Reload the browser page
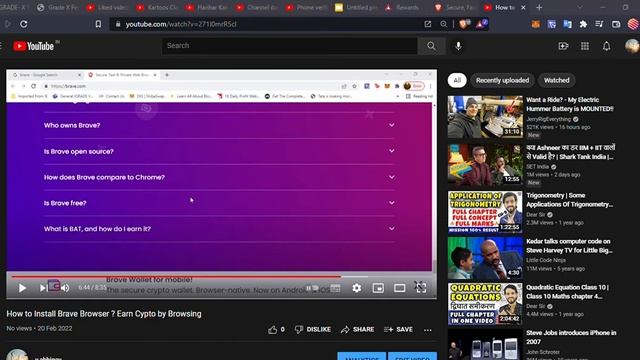The image size is (640, 360). pos(24,24)
